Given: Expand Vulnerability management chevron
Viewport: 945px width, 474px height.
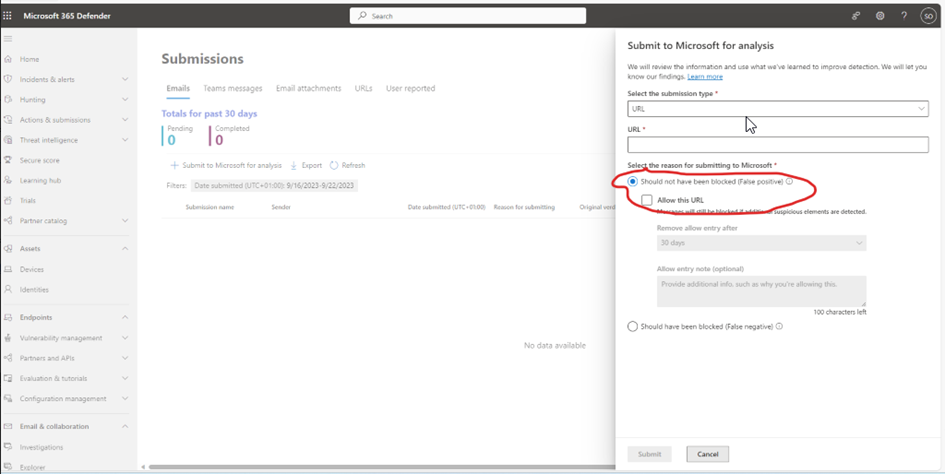Looking at the screenshot, I should point(125,338).
